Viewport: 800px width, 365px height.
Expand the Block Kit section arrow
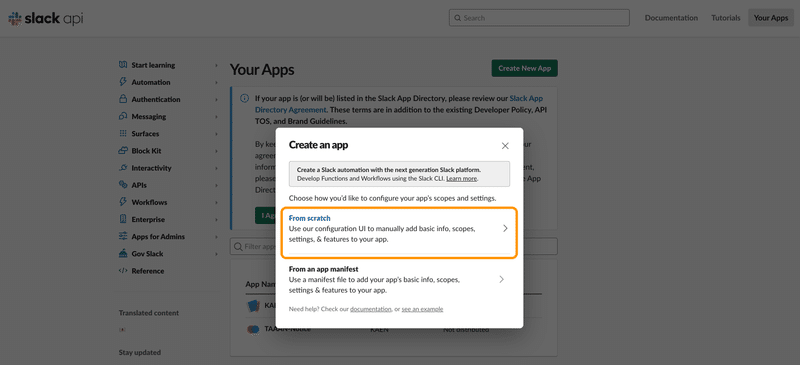216,151
